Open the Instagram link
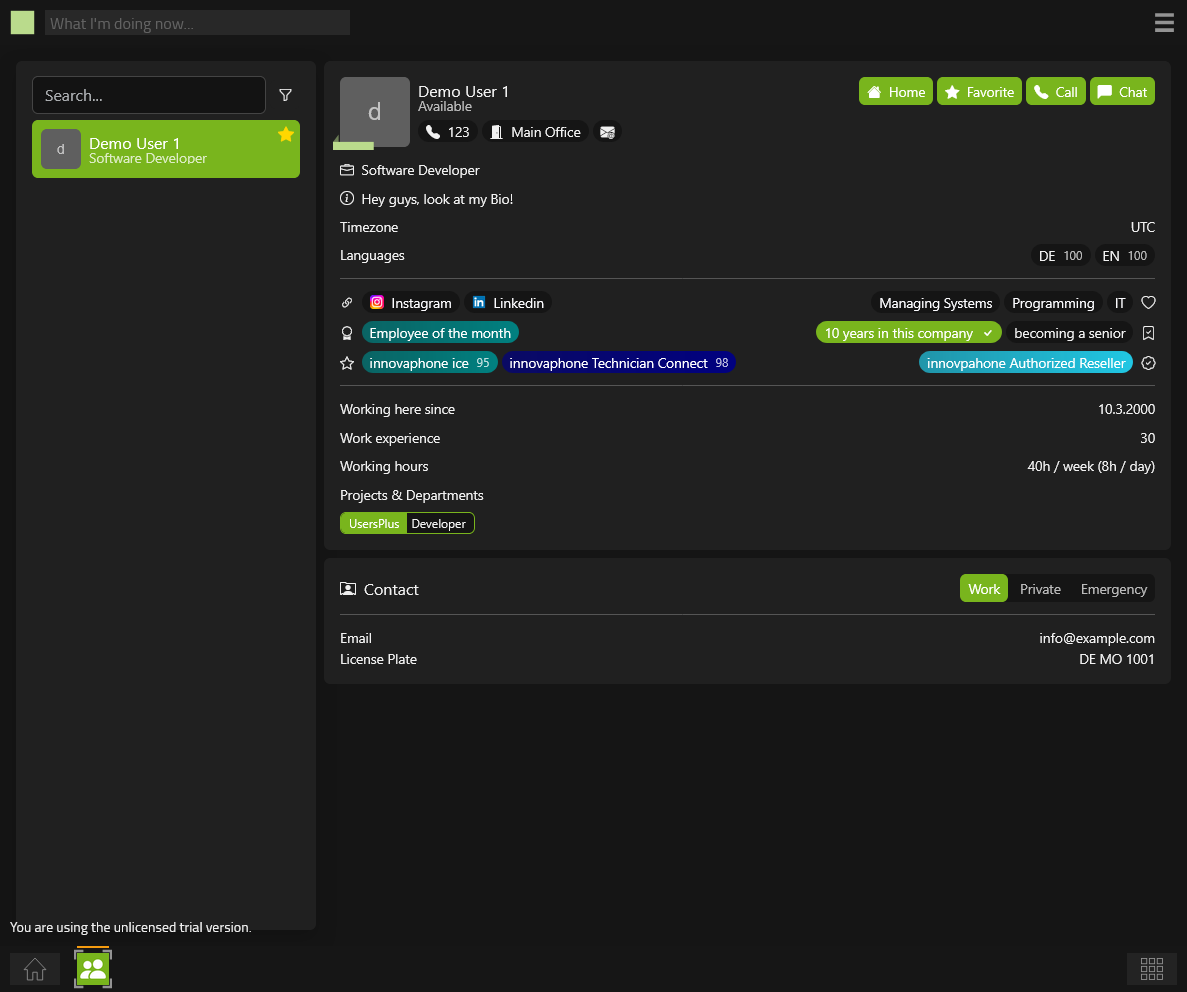The width and height of the screenshot is (1187, 992). (410, 303)
